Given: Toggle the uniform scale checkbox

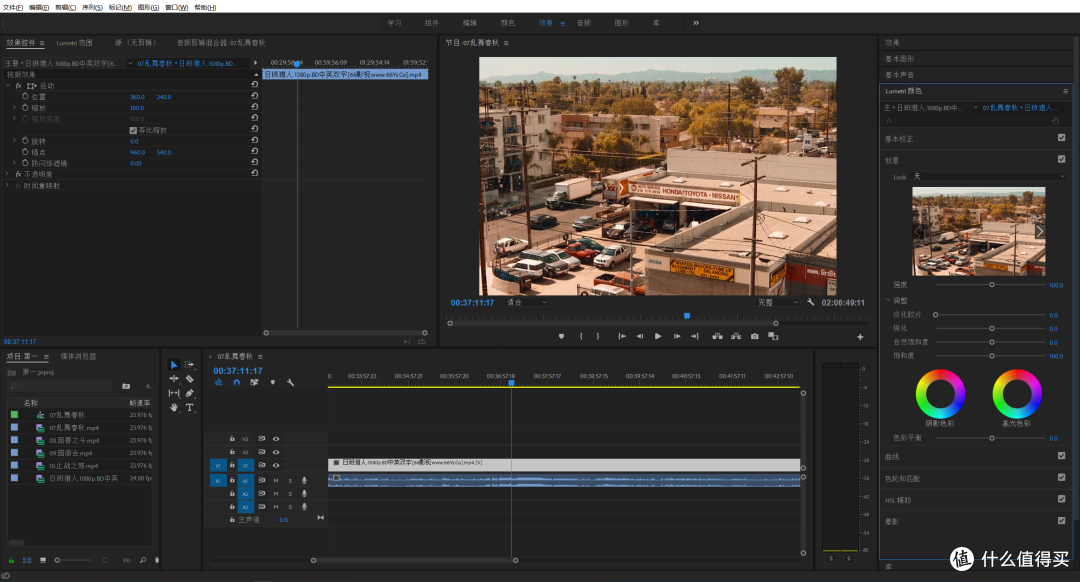Looking at the screenshot, I should pyautogui.click(x=133, y=130).
